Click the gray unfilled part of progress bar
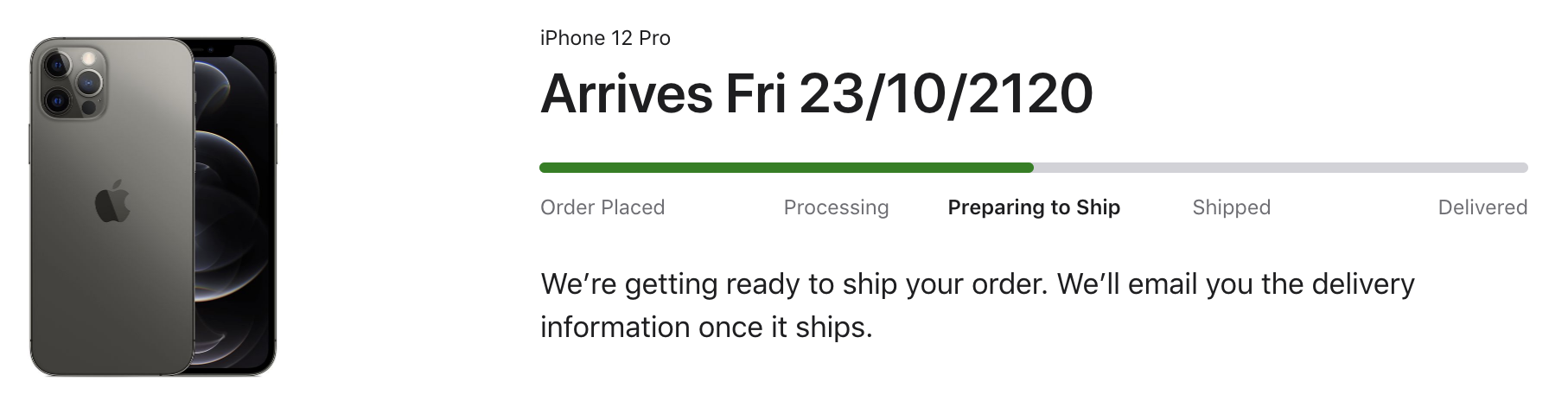Image resolution: width=1568 pixels, height=420 pixels. (1279, 168)
